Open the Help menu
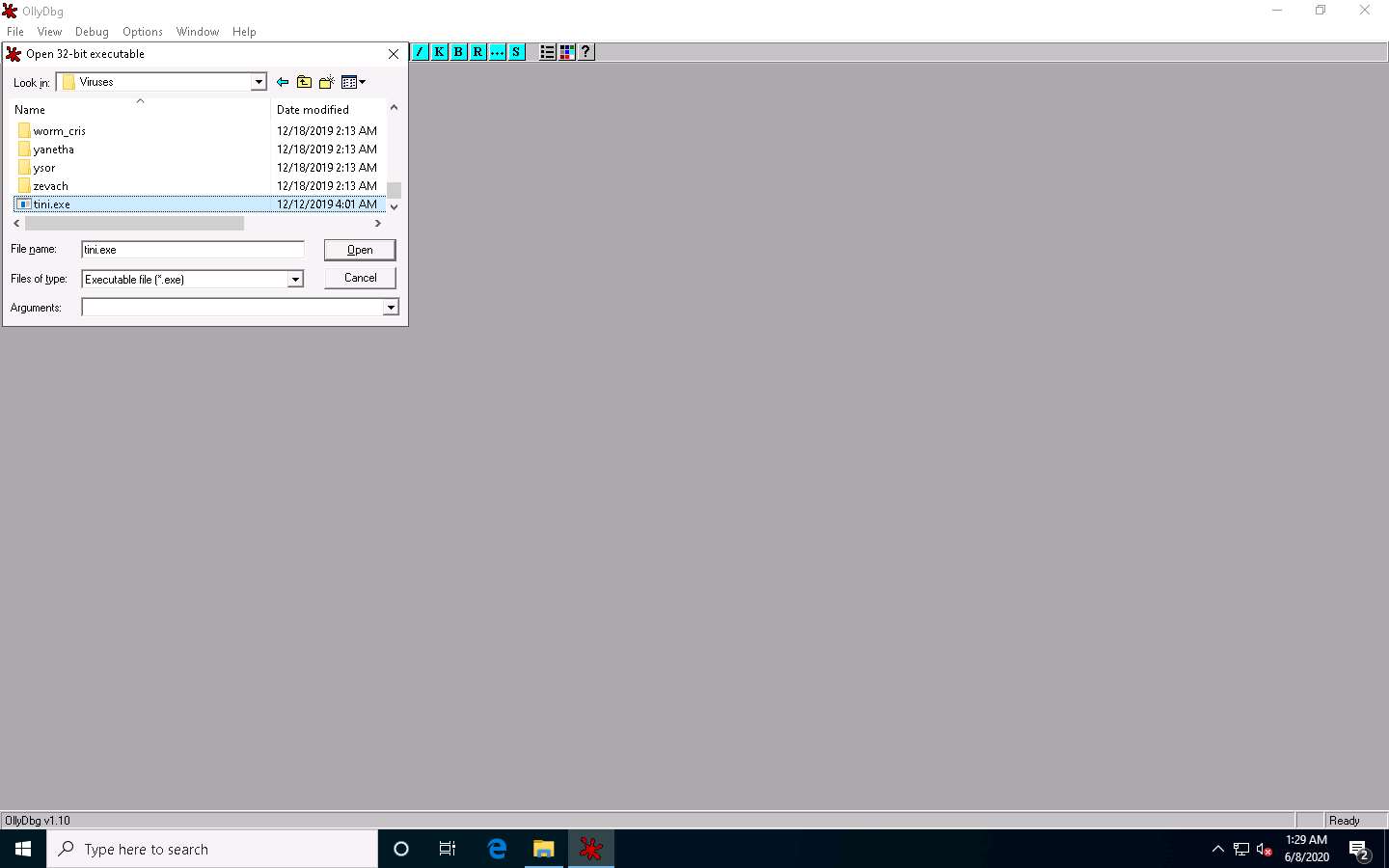The height and width of the screenshot is (868, 1389). coord(244,32)
